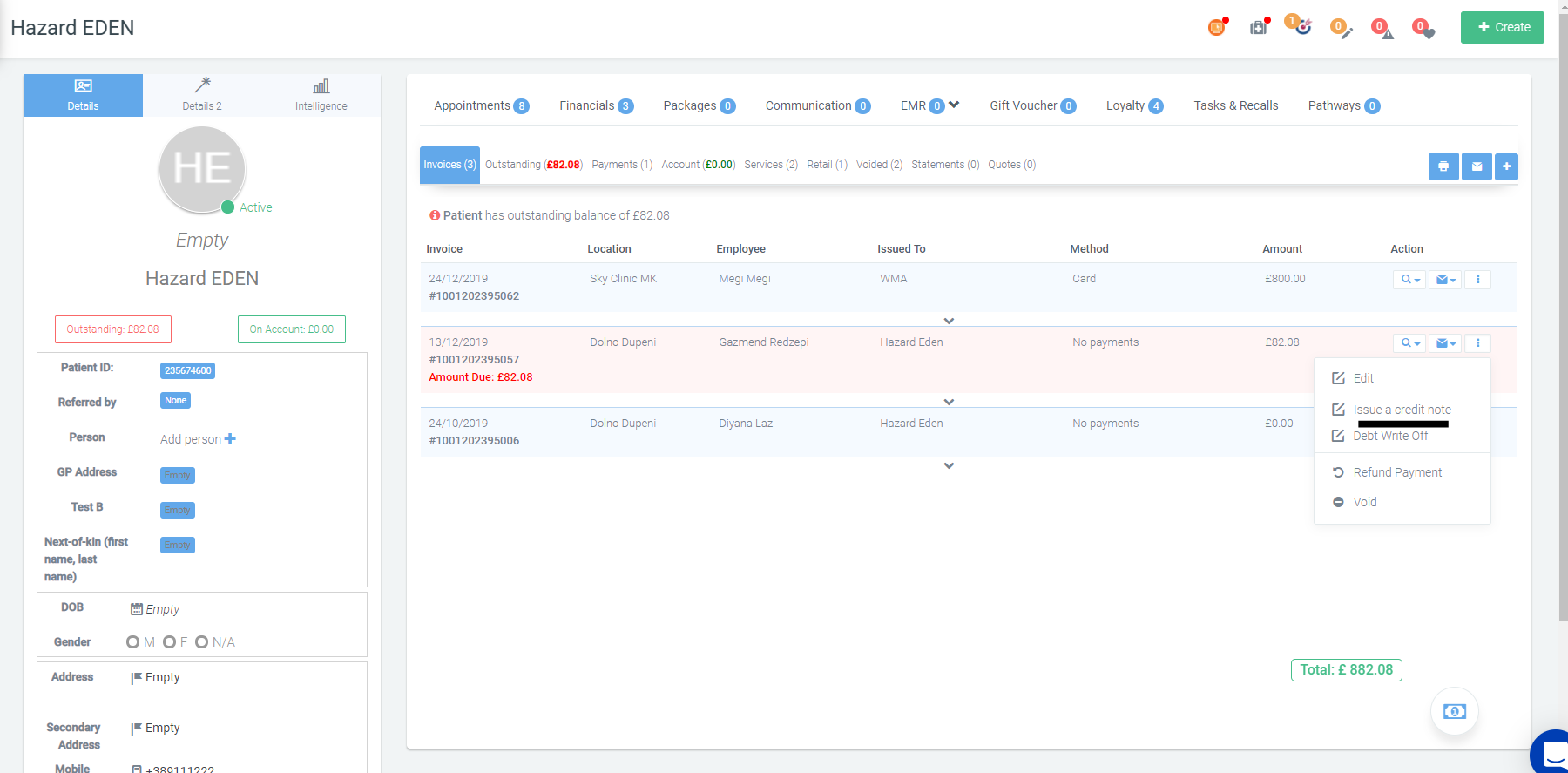Select the Outstanding (£82.08) sub-tab
The image size is (1568, 773).
click(x=533, y=165)
